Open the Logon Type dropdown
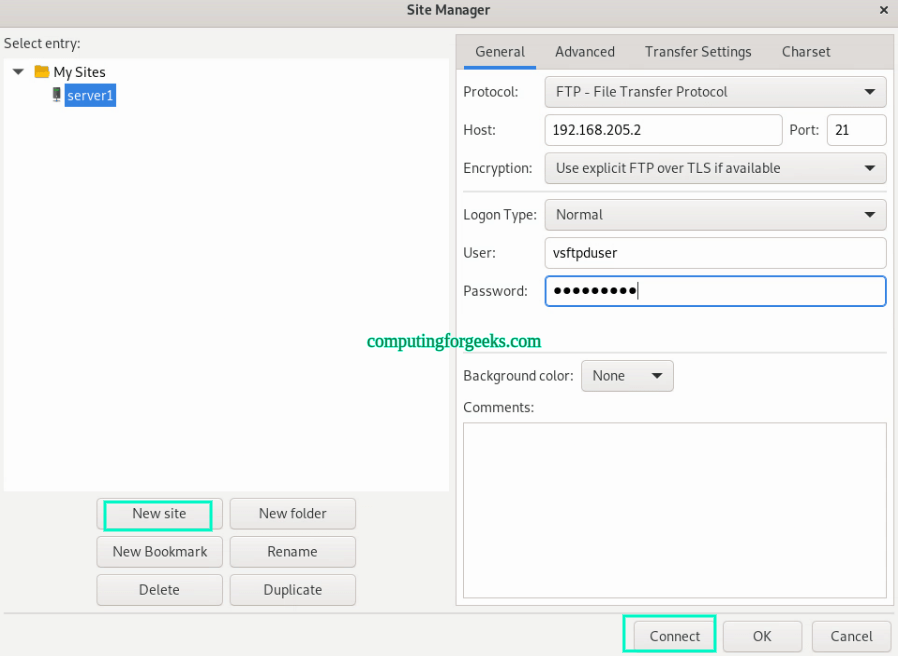Image resolution: width=898 pixels, height=656 pixels. click(x=714, y=214)
